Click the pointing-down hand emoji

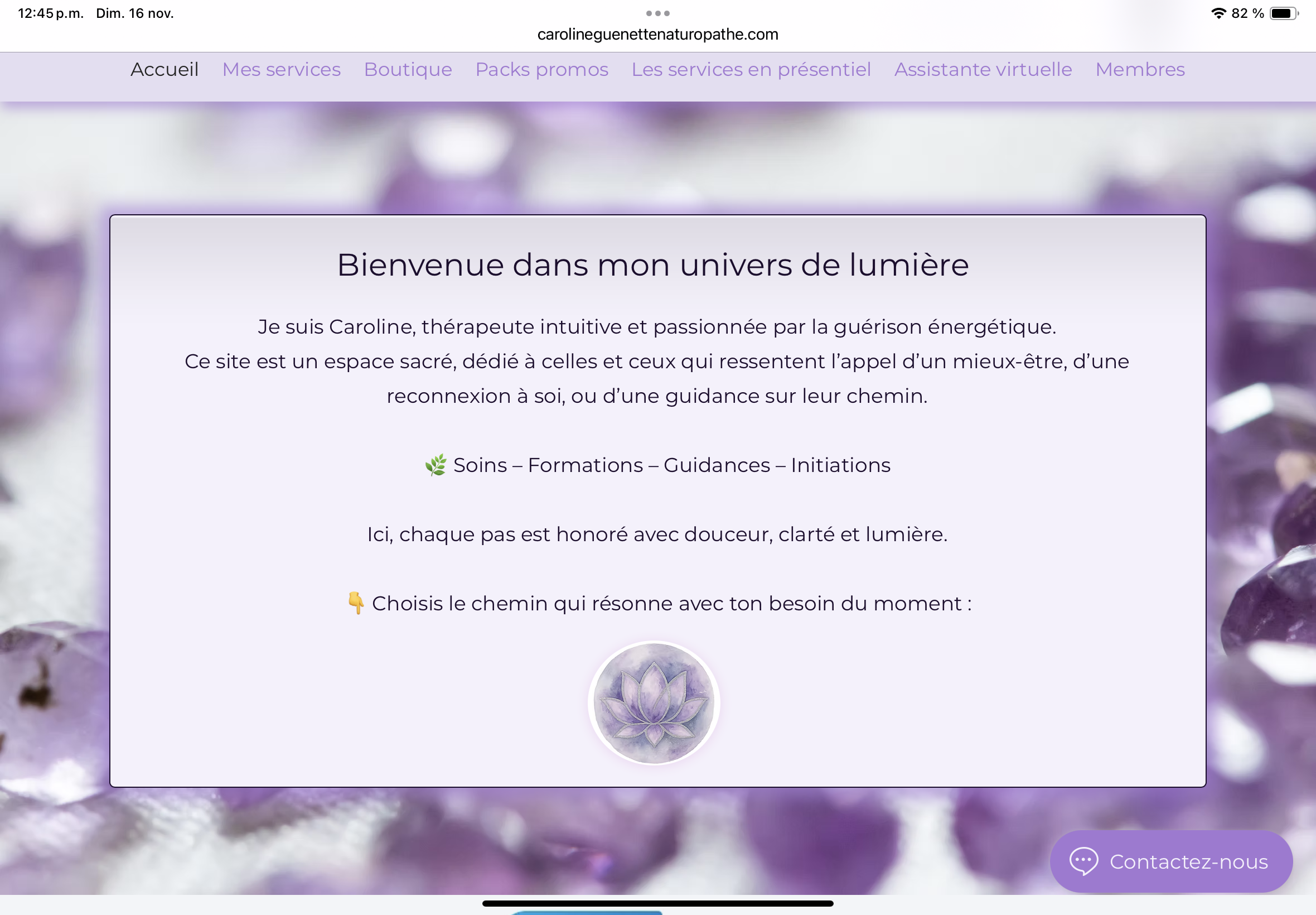pyautogui.click(x=356, y=603)
